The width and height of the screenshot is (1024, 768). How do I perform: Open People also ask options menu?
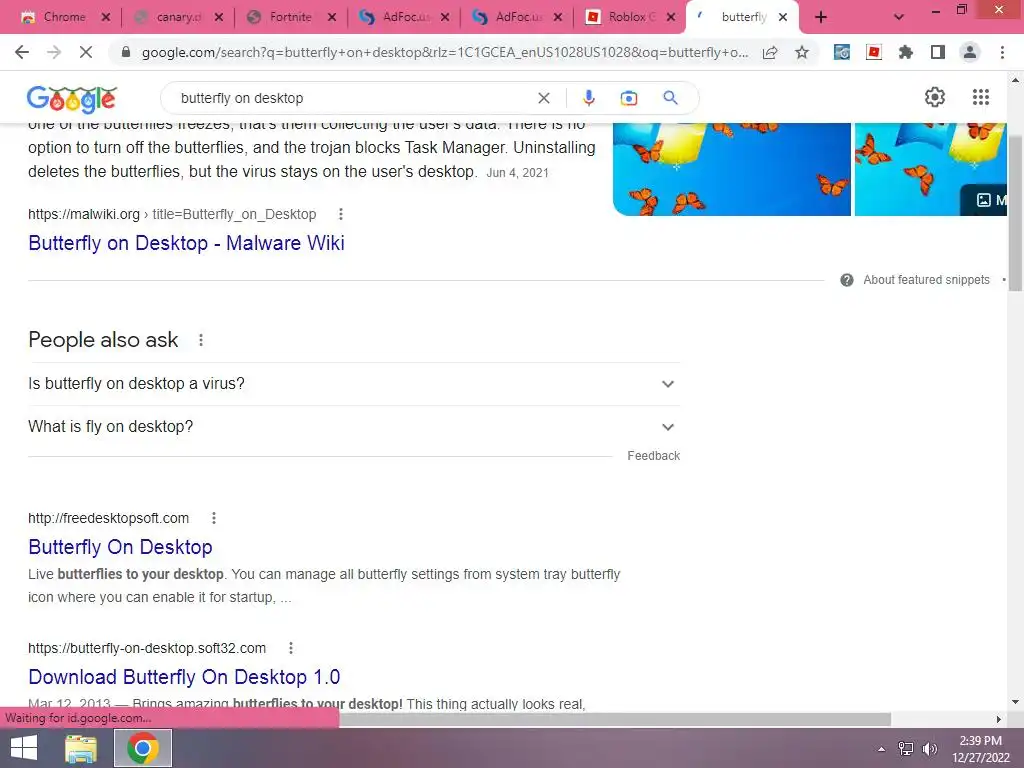point(200,340)
